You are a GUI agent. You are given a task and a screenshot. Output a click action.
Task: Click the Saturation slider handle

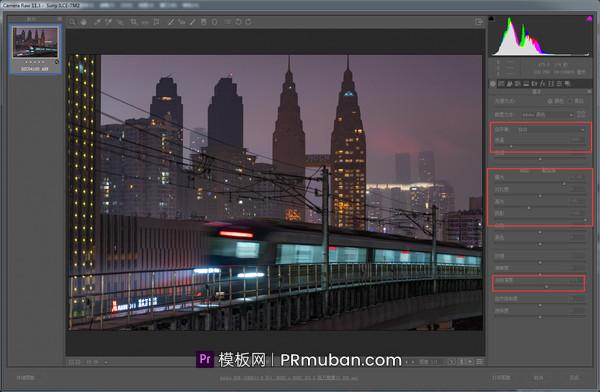(x=540, y=317)
